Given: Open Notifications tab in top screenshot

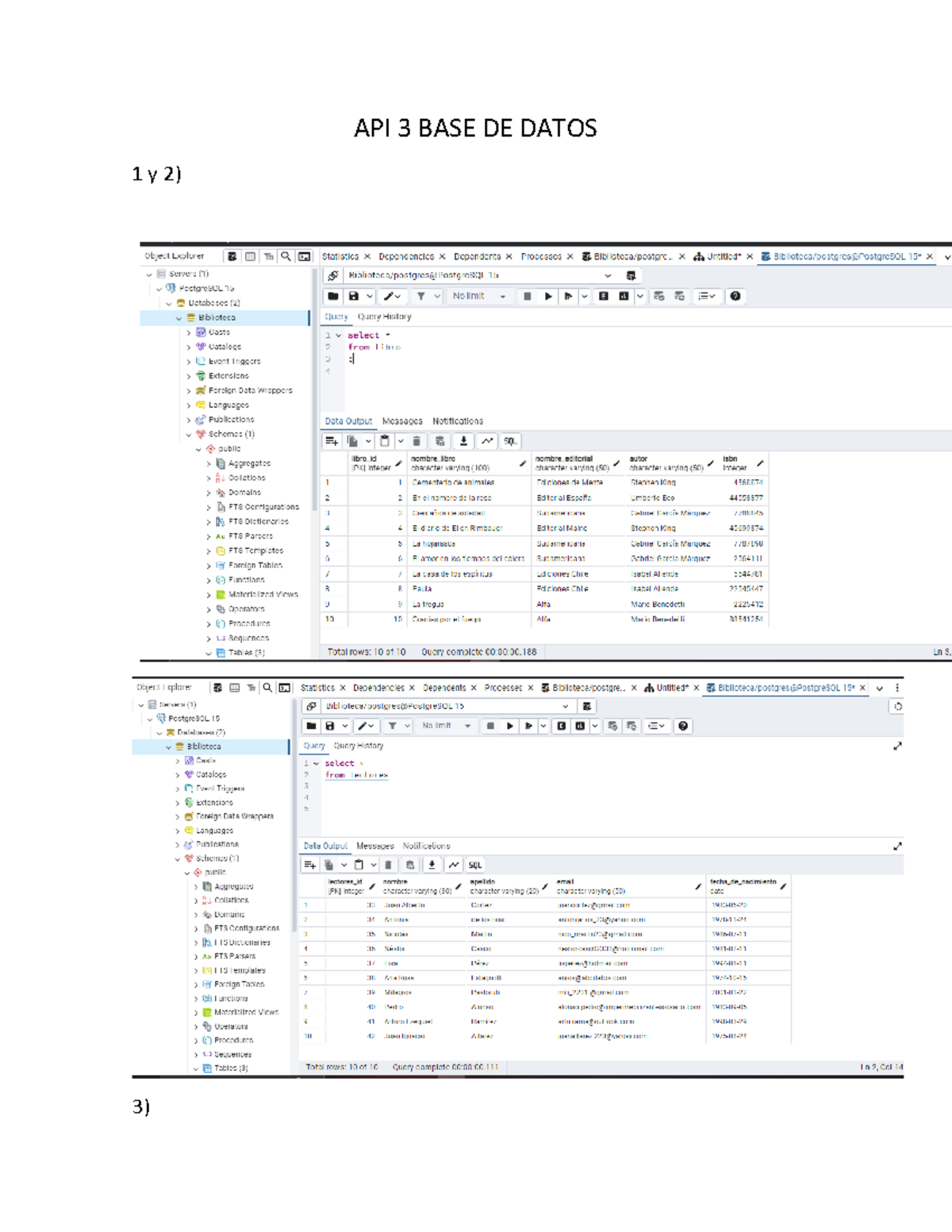Looking at the screenshot, I should coord(458,421).
